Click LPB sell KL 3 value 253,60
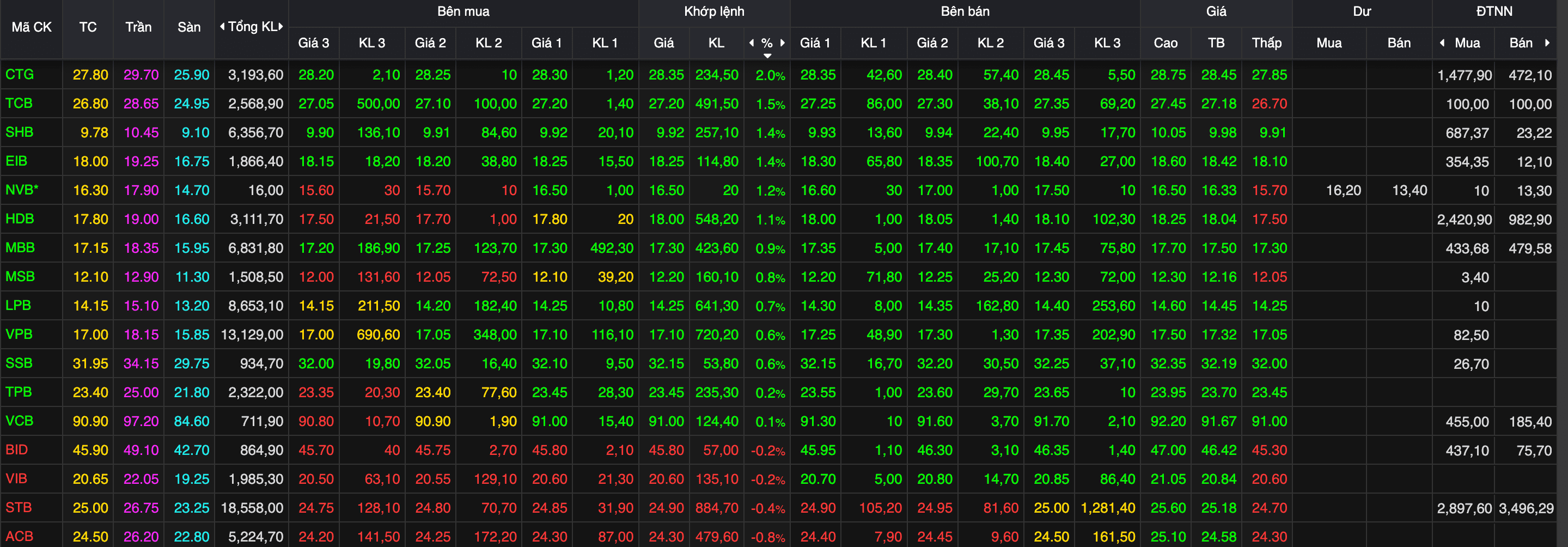 (1113, 306)
